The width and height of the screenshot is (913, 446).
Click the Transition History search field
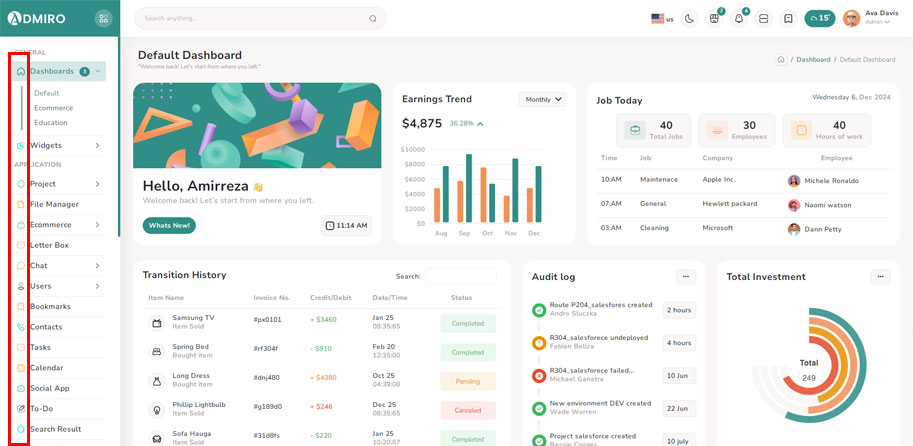[460, 276]
